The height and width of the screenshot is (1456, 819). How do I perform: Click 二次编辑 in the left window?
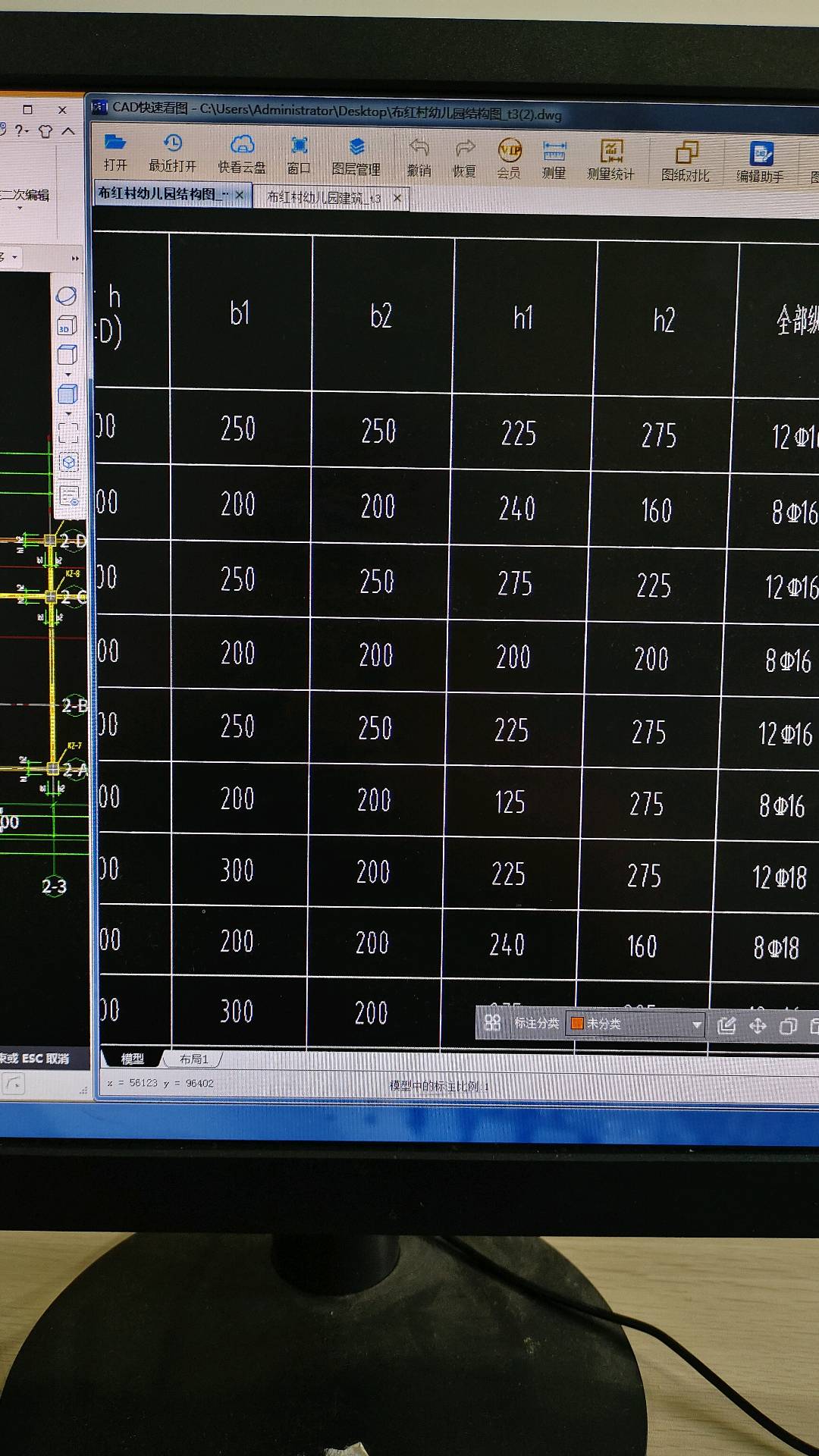tap(24, 195)
